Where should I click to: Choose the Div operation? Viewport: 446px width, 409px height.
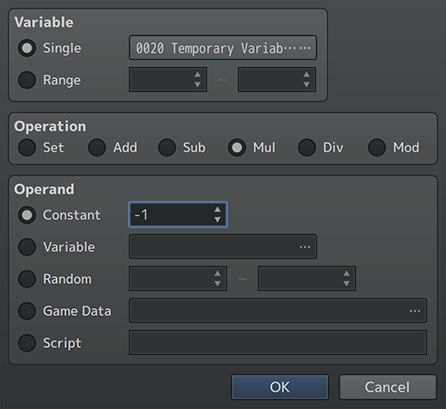pyautogui.click(x=307, y=147)
